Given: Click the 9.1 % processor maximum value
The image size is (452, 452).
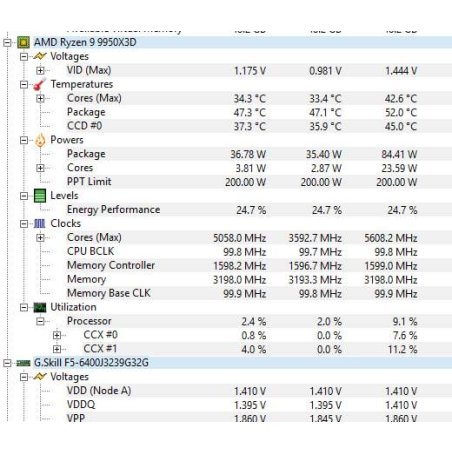Looking at the screenshot, I should [405, 322].
